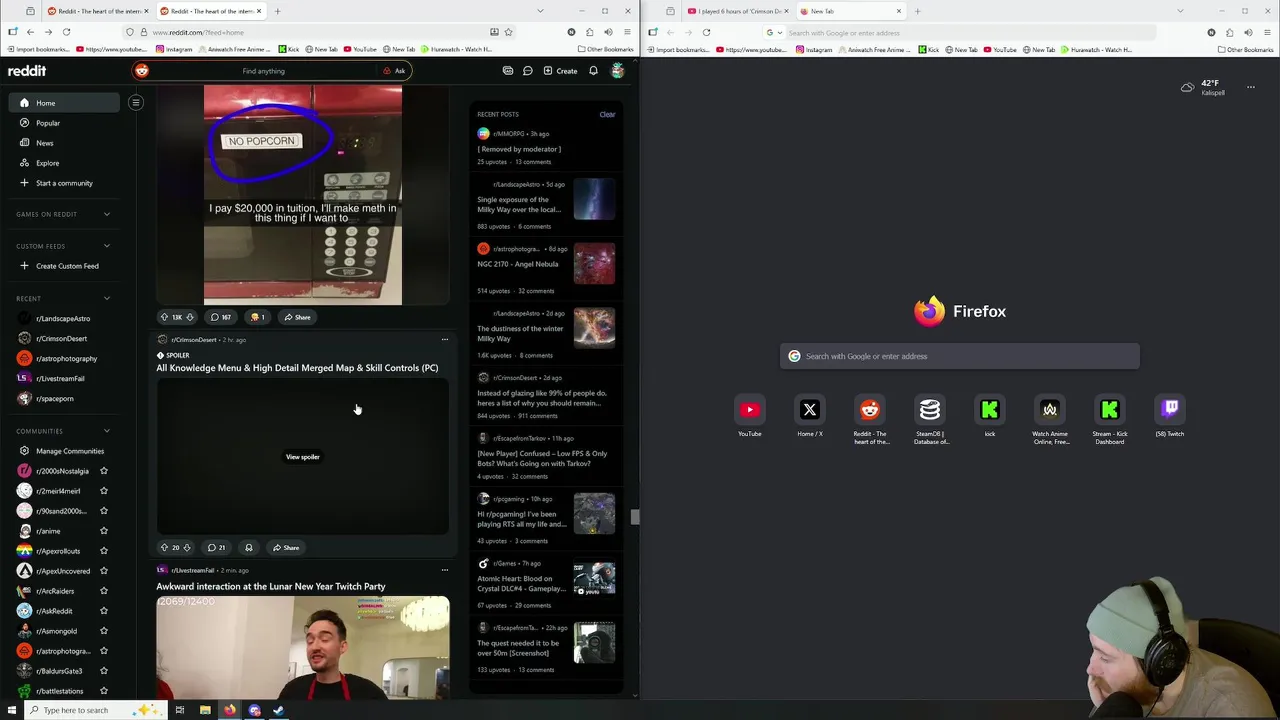The image size is (1280, 720).
Task: Open Manage Communities link
Action: click(64, 451)
